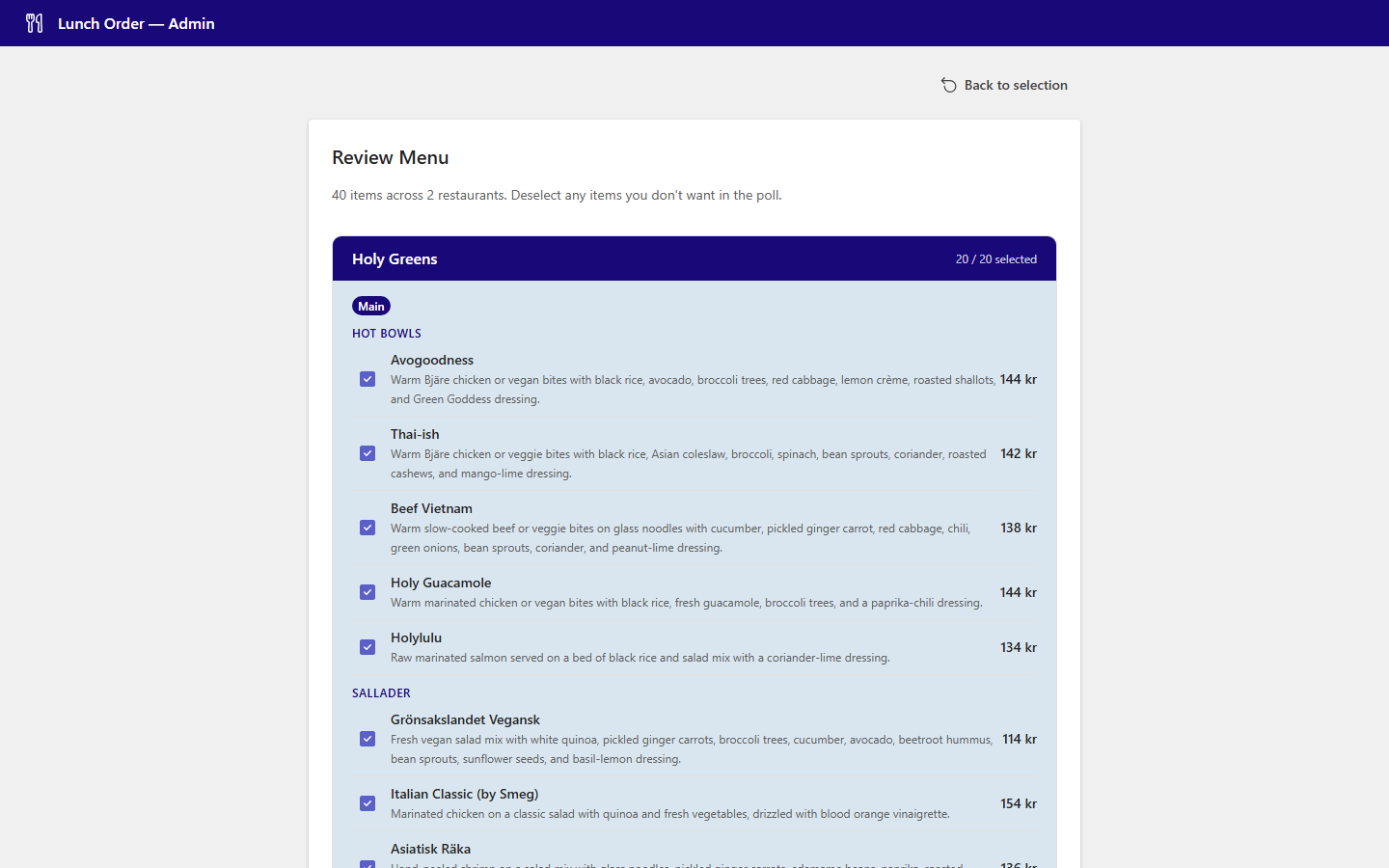
Task: Click the 138 kr price of Beef Vietnam
Action: click(x=1019, y=528)
